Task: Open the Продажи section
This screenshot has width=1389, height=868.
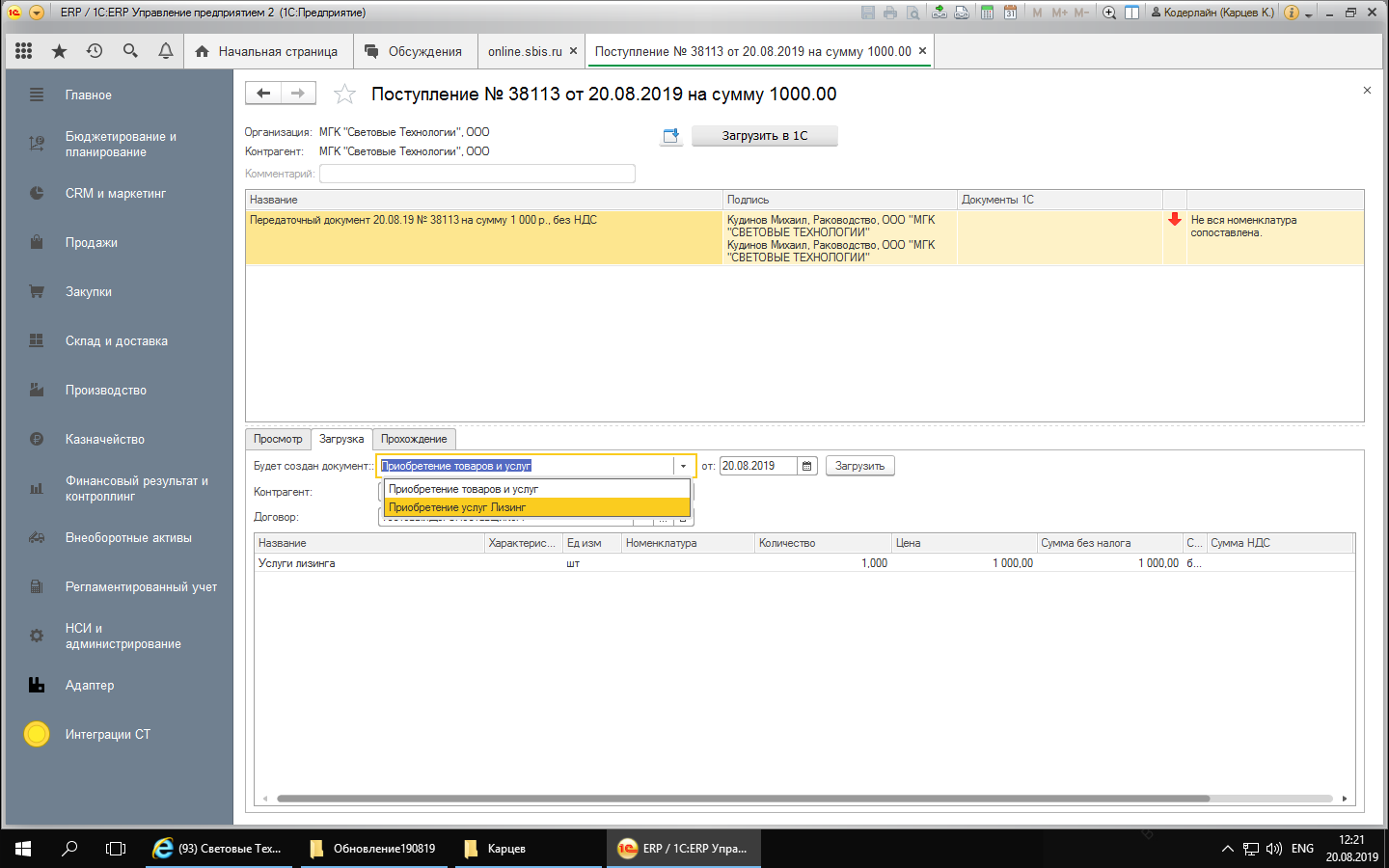Action: [118, 242]
